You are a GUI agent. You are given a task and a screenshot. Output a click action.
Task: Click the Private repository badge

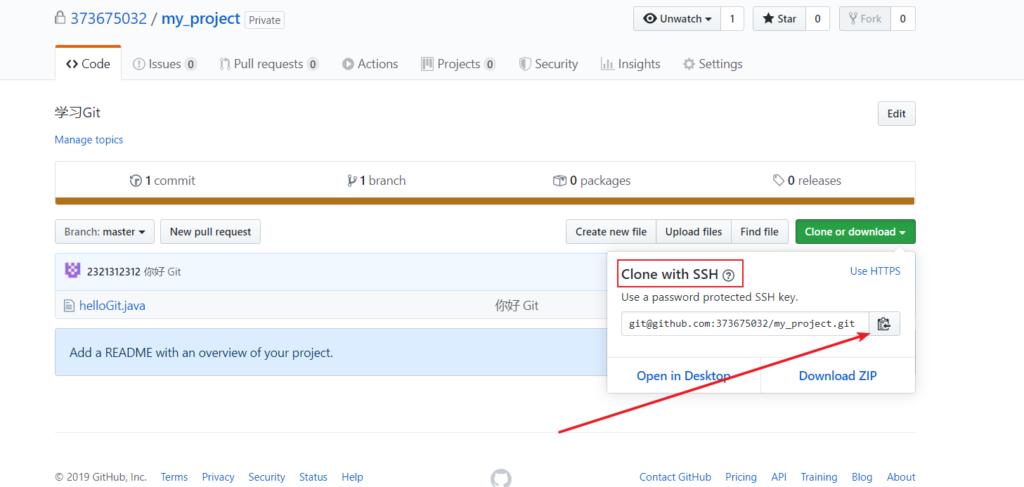[264, 20]
